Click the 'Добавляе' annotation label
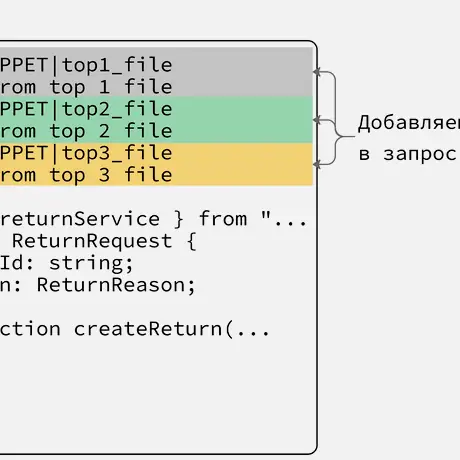The height and width of the screenshot is (460, 460). pyautogui.click(x=409, y=123)
